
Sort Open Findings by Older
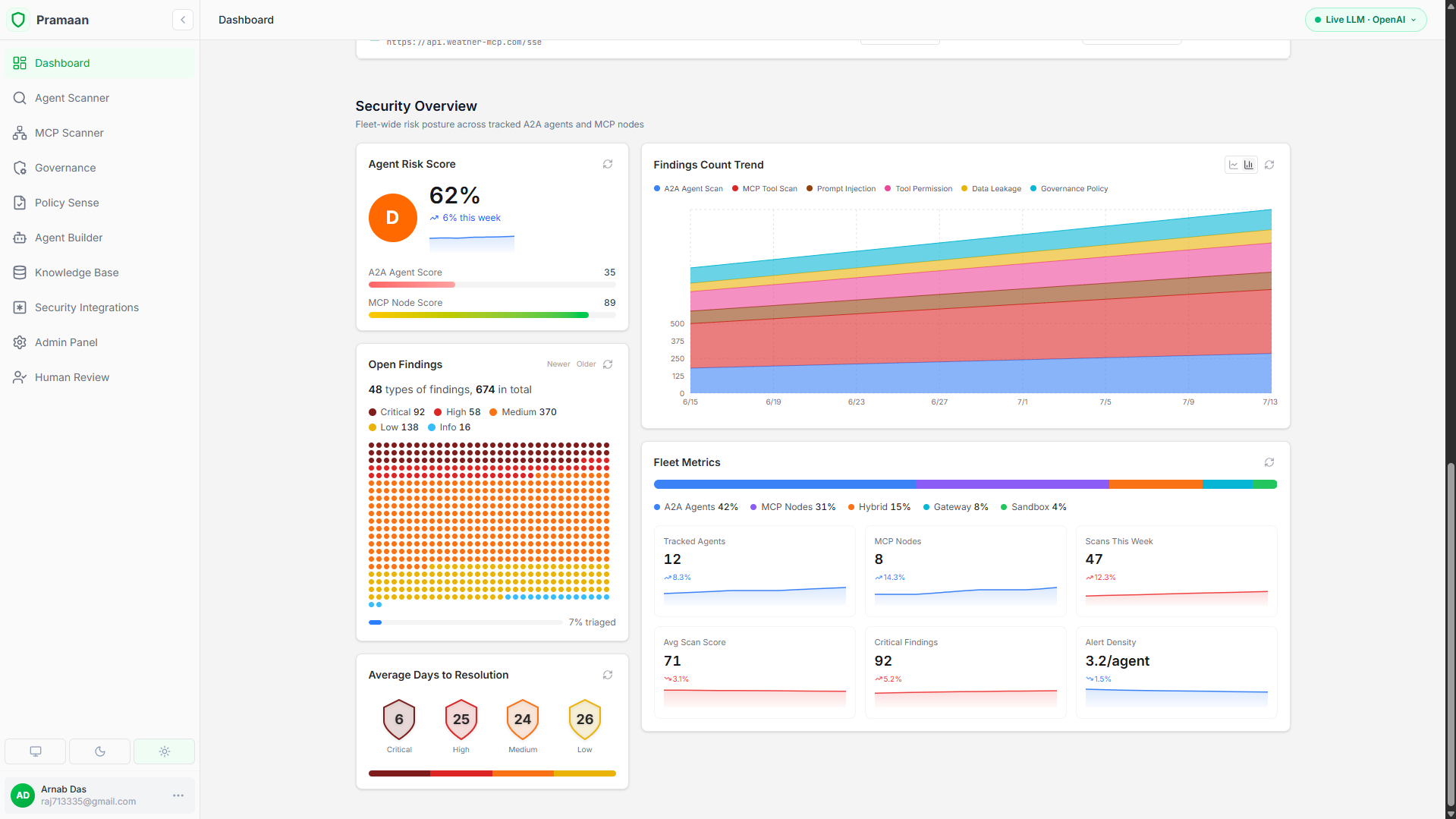(x=586, y=364)
